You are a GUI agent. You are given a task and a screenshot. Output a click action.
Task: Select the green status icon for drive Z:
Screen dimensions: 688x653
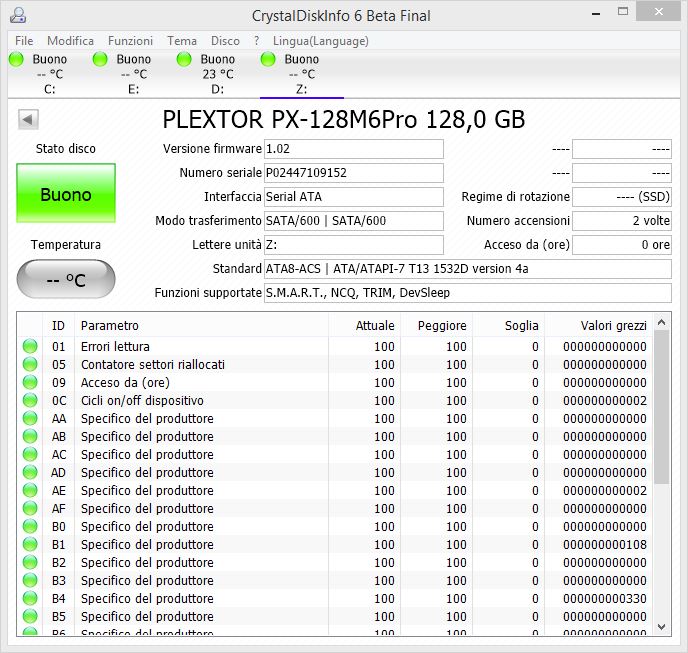(x=268, y=60)
